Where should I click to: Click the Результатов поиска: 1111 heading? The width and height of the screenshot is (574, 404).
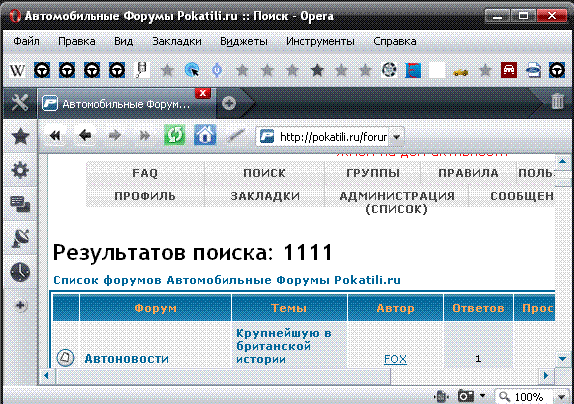193,252
